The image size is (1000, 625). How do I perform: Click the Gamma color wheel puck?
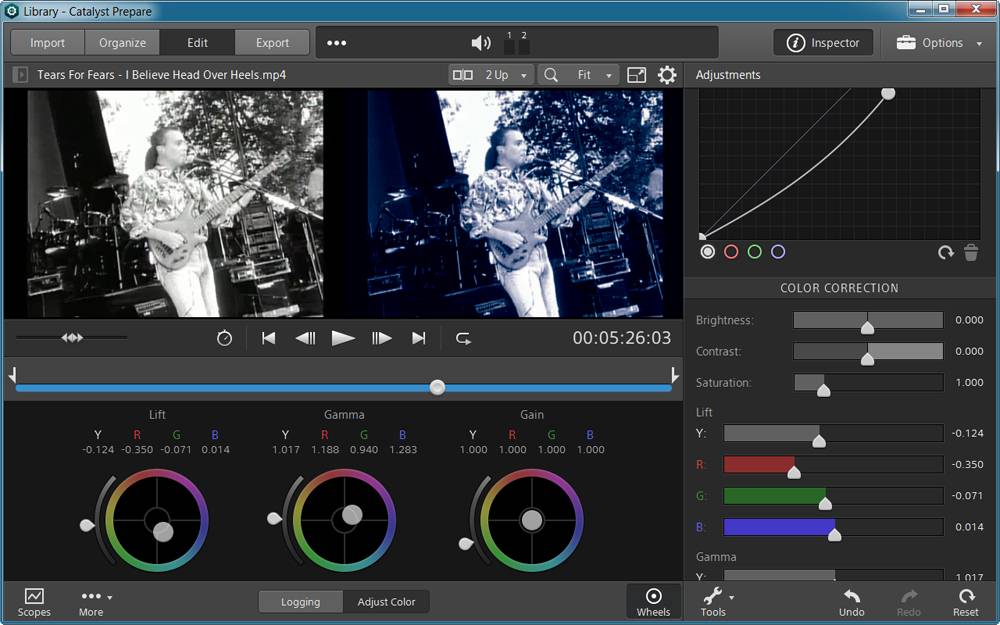pyautogui.click(x=352, y=515)
